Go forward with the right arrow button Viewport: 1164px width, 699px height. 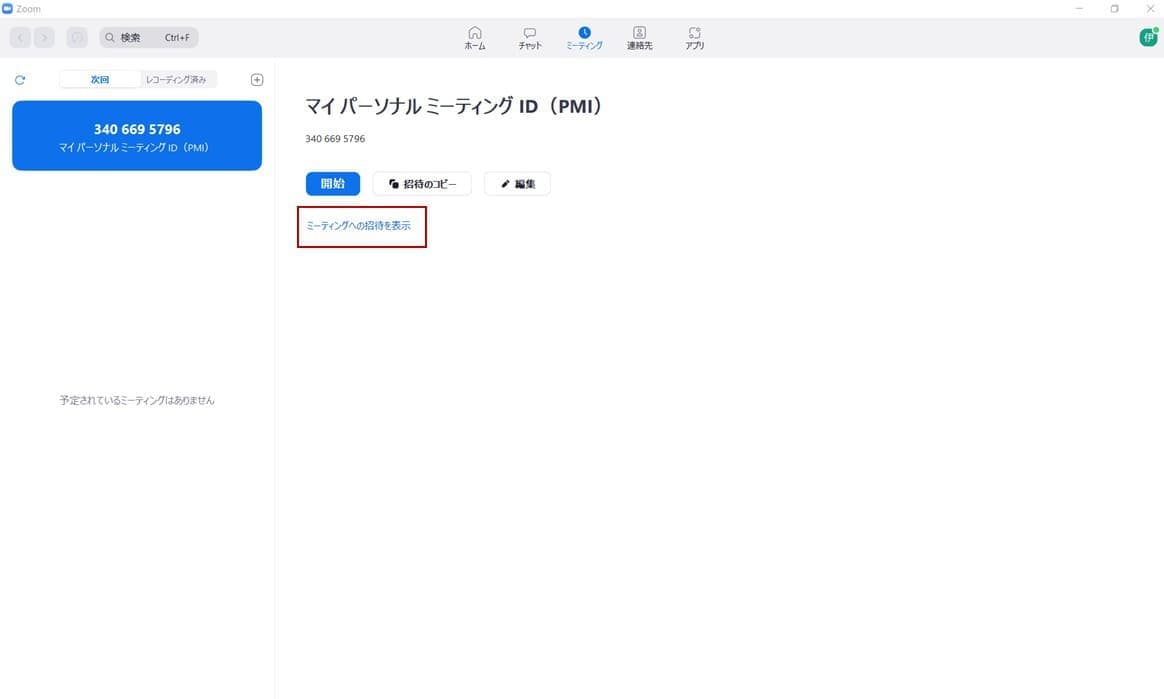(44, 38)
